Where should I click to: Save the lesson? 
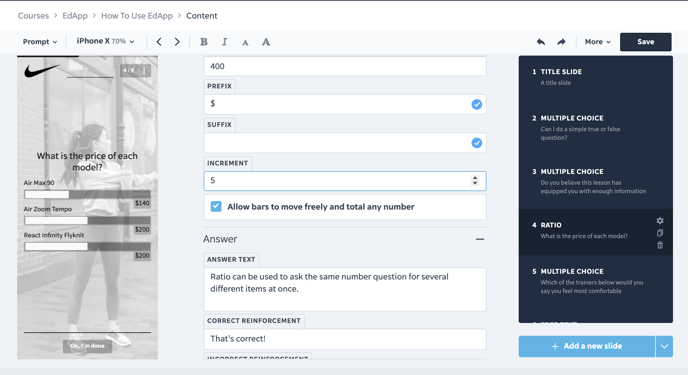645,42
